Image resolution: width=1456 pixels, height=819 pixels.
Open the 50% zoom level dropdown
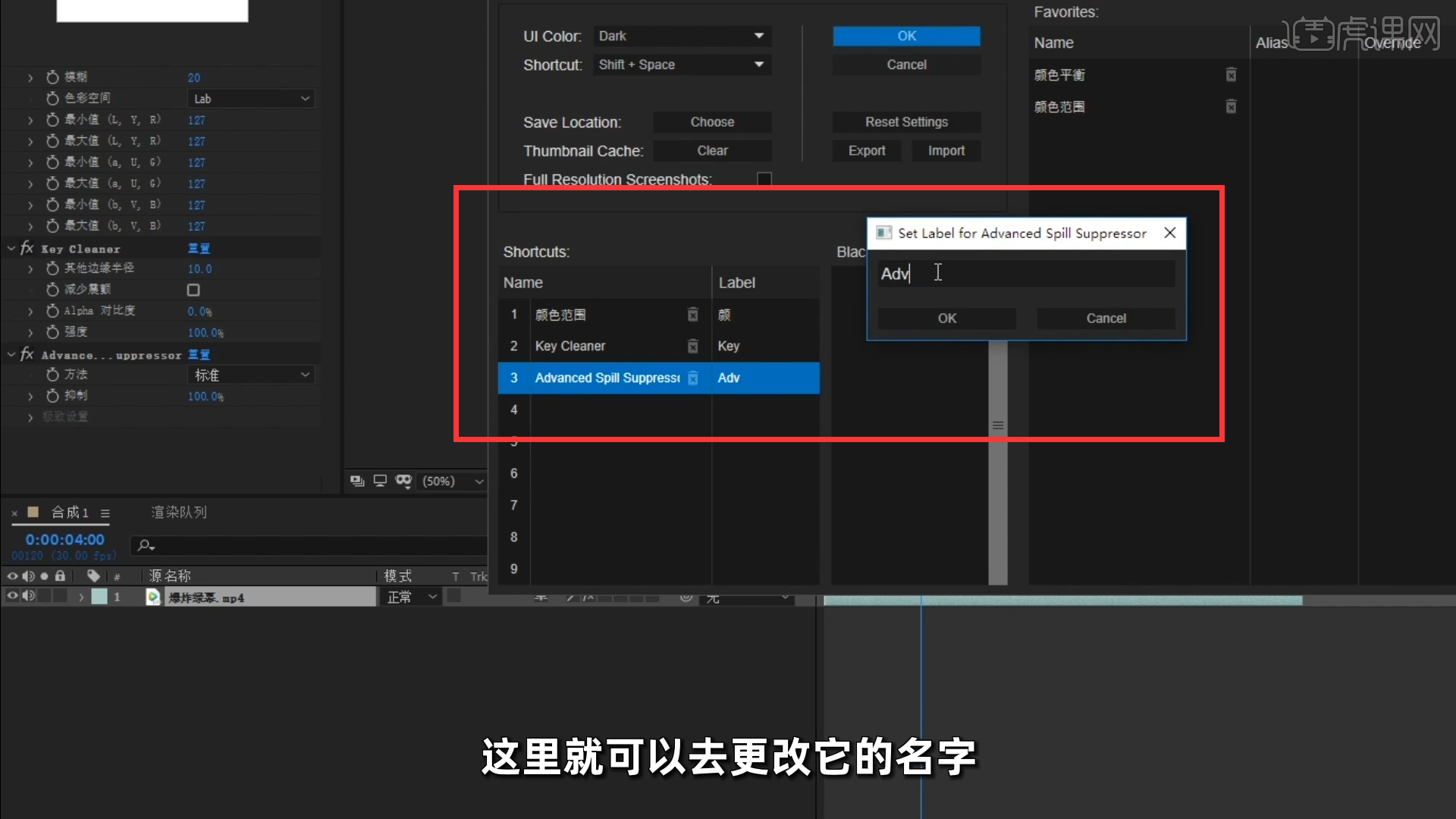[451, 481]
